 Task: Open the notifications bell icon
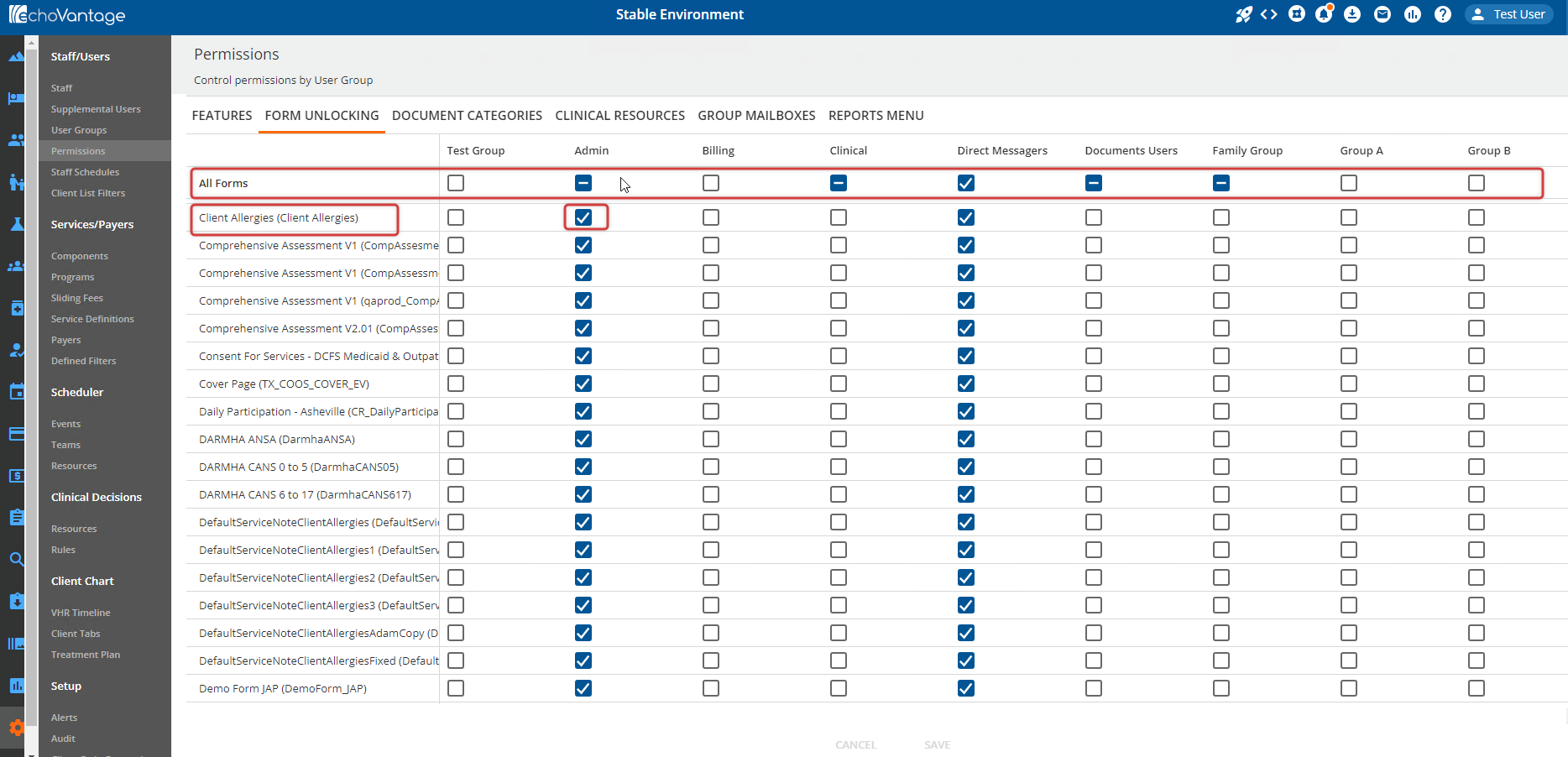pos(1324,14)
